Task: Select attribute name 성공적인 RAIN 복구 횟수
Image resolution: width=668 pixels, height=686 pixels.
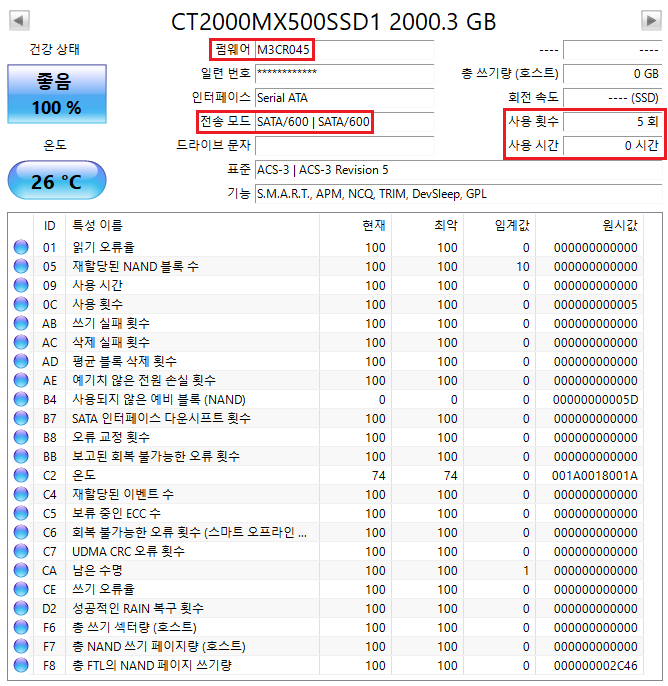Action: pyautogui.click(x=138, y=609)
